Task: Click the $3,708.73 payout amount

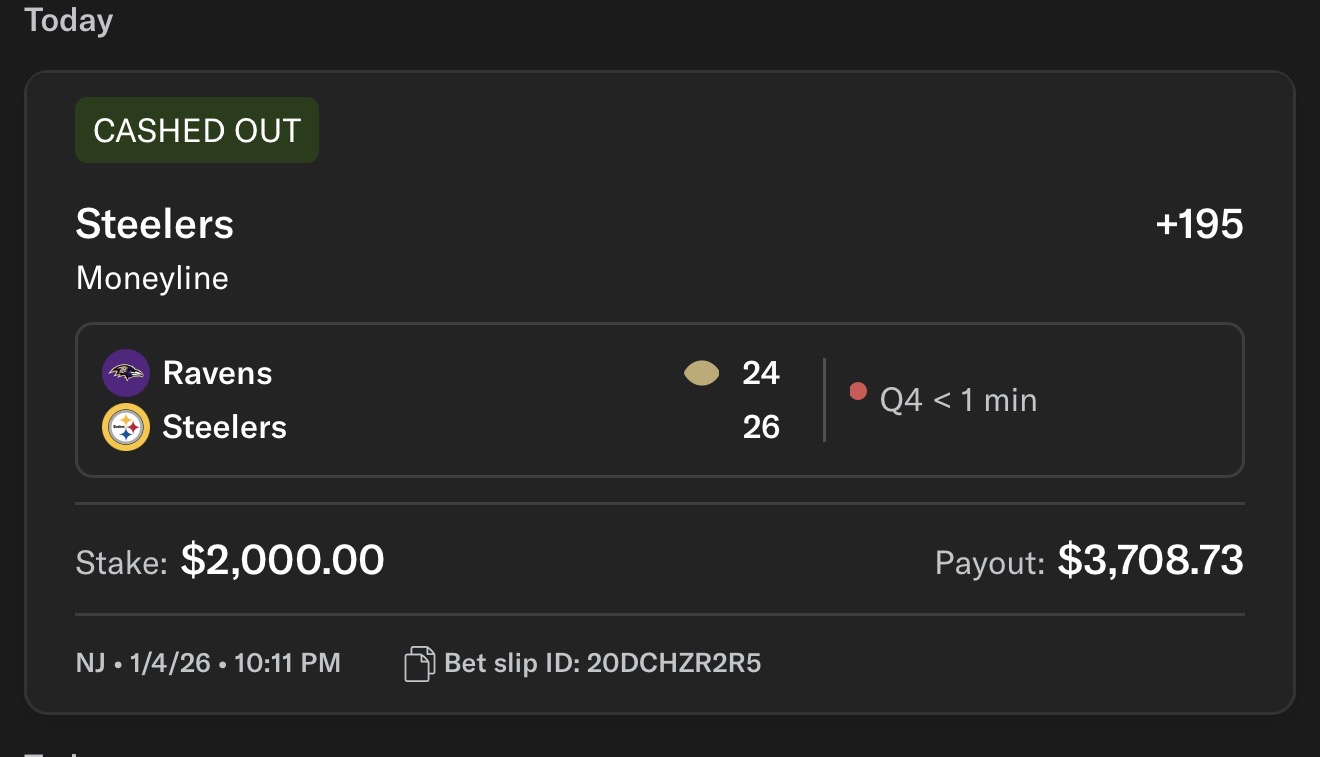Action: click(x=1151, y=560)
